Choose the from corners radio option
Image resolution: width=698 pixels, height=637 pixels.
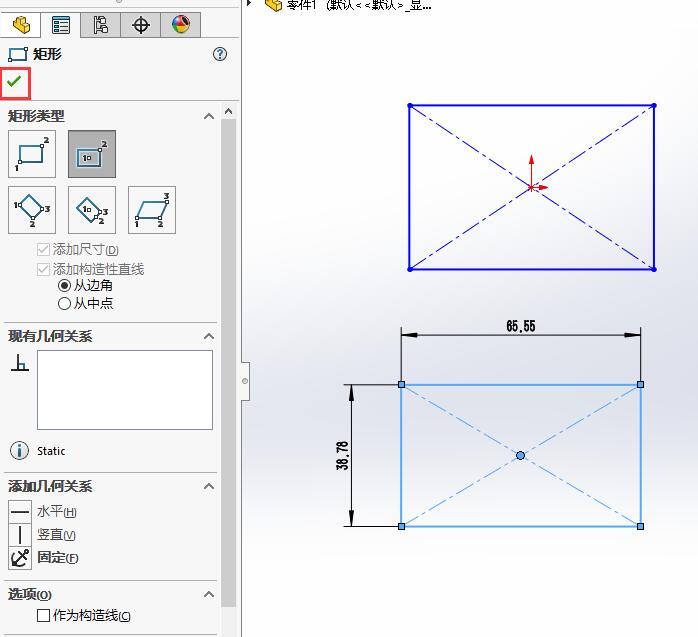tap(65, 285)
